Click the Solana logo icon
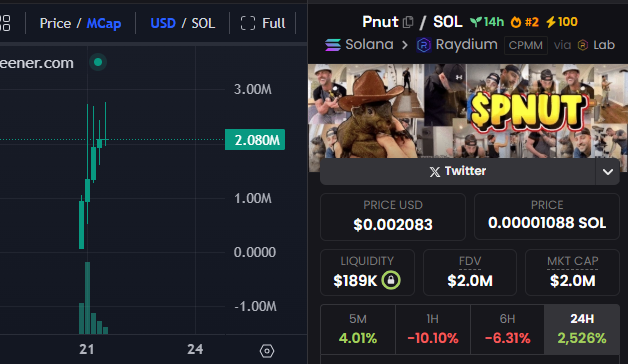The height and width of the screenshot is (364, 628). tap(333, 45)
